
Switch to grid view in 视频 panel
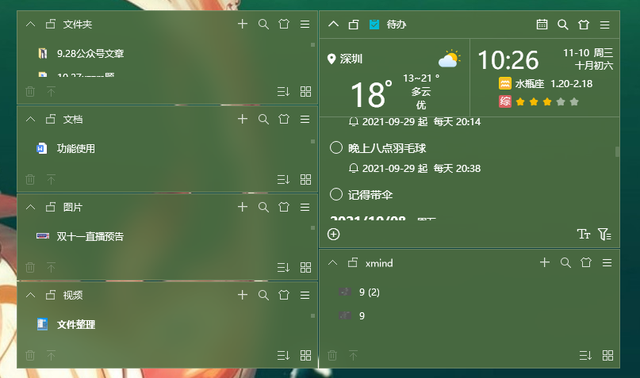point(306,356)
